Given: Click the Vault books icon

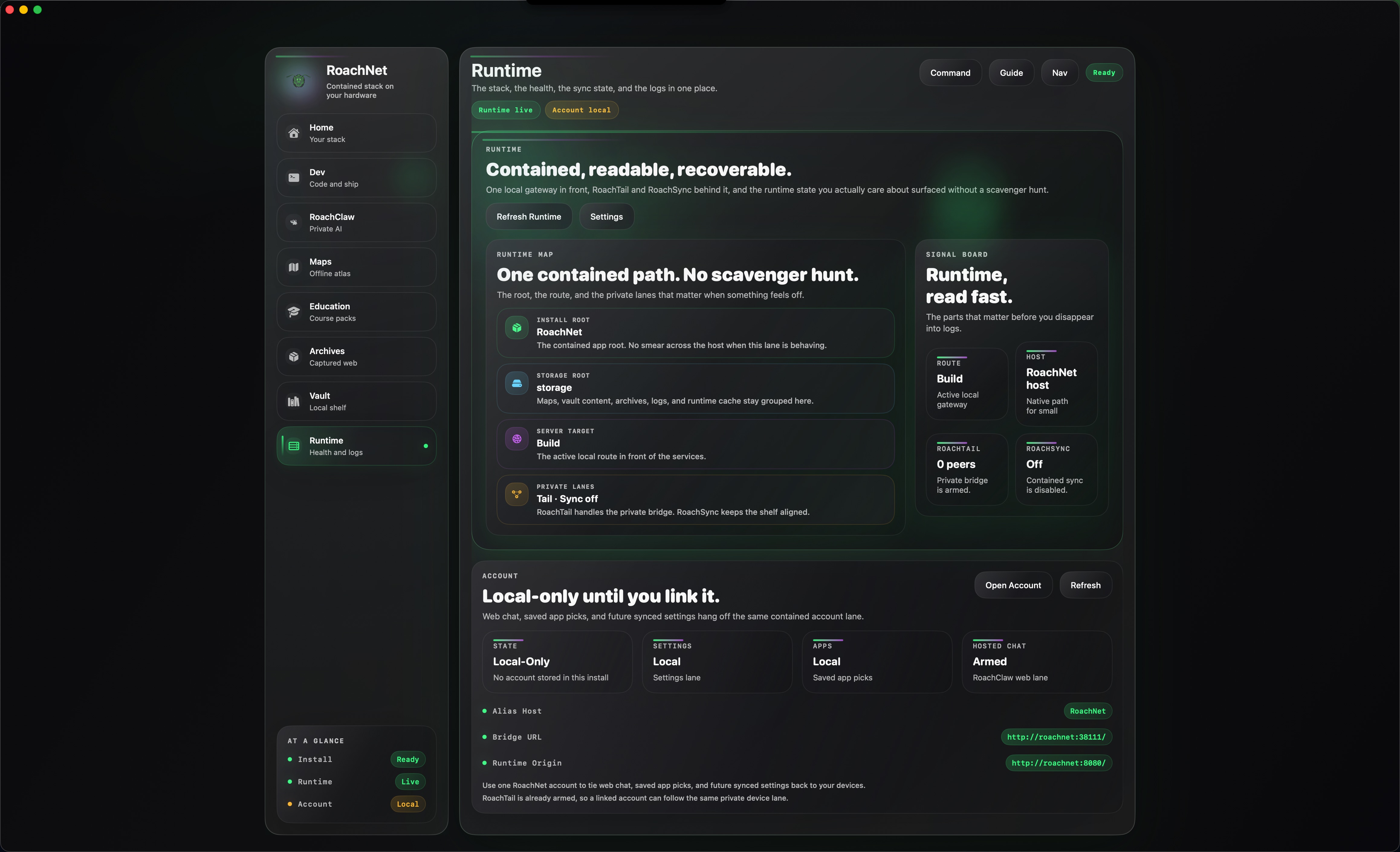Looking at the screenshot, I should (294, 402).
